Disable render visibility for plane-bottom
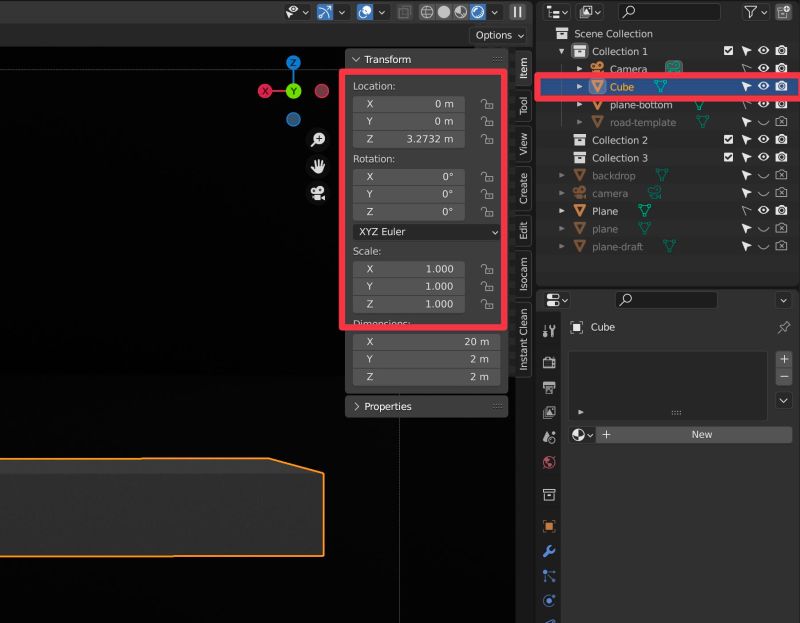The width and height of the screenshot is (800, 623). tap(781, 104)
